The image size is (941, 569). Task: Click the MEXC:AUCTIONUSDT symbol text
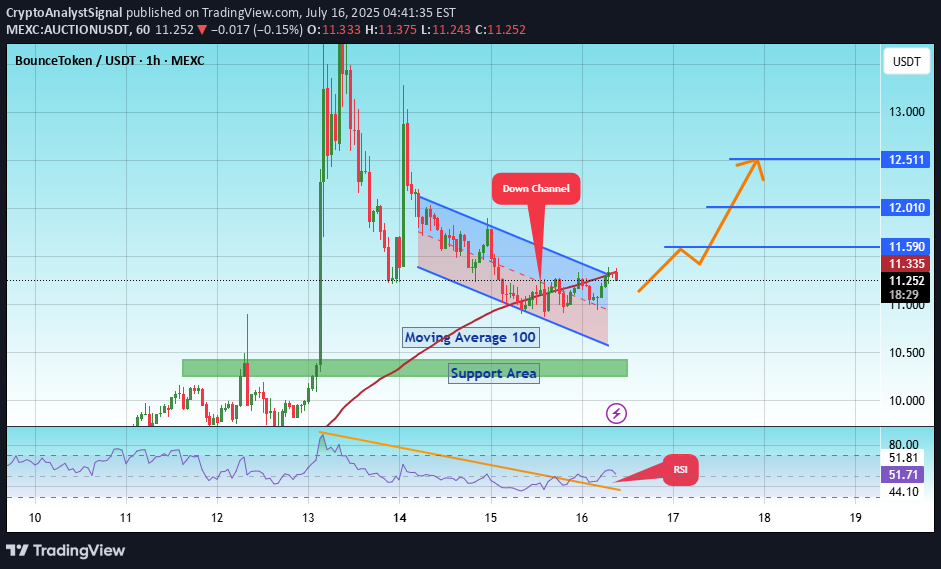pos(68,29)
